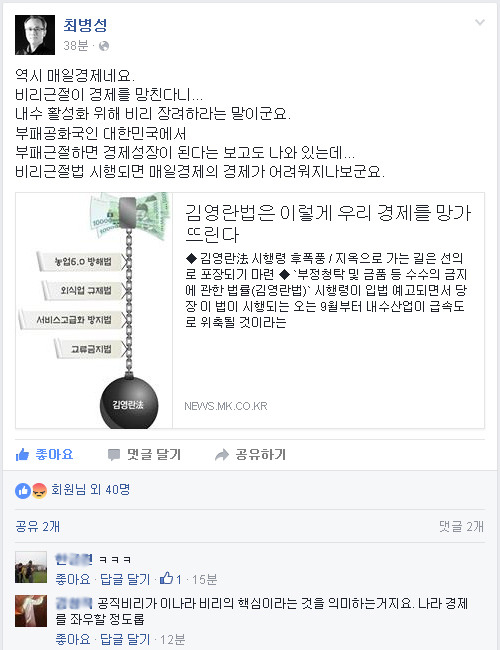Click the NEWS.MK.CO.KR source link
Image resolution: width=500 pixels, height=650 pixels.
pyautogui.click(x=226, y=406)
